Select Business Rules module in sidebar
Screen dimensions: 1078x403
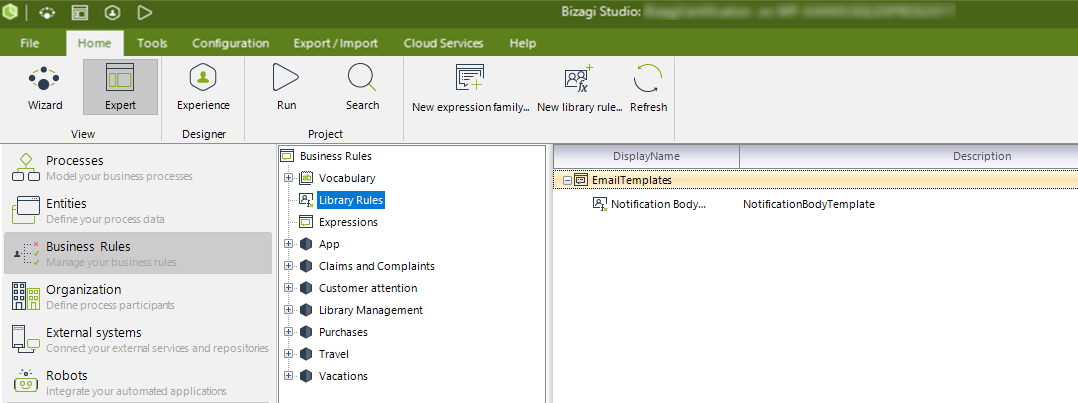click(138, 254)
